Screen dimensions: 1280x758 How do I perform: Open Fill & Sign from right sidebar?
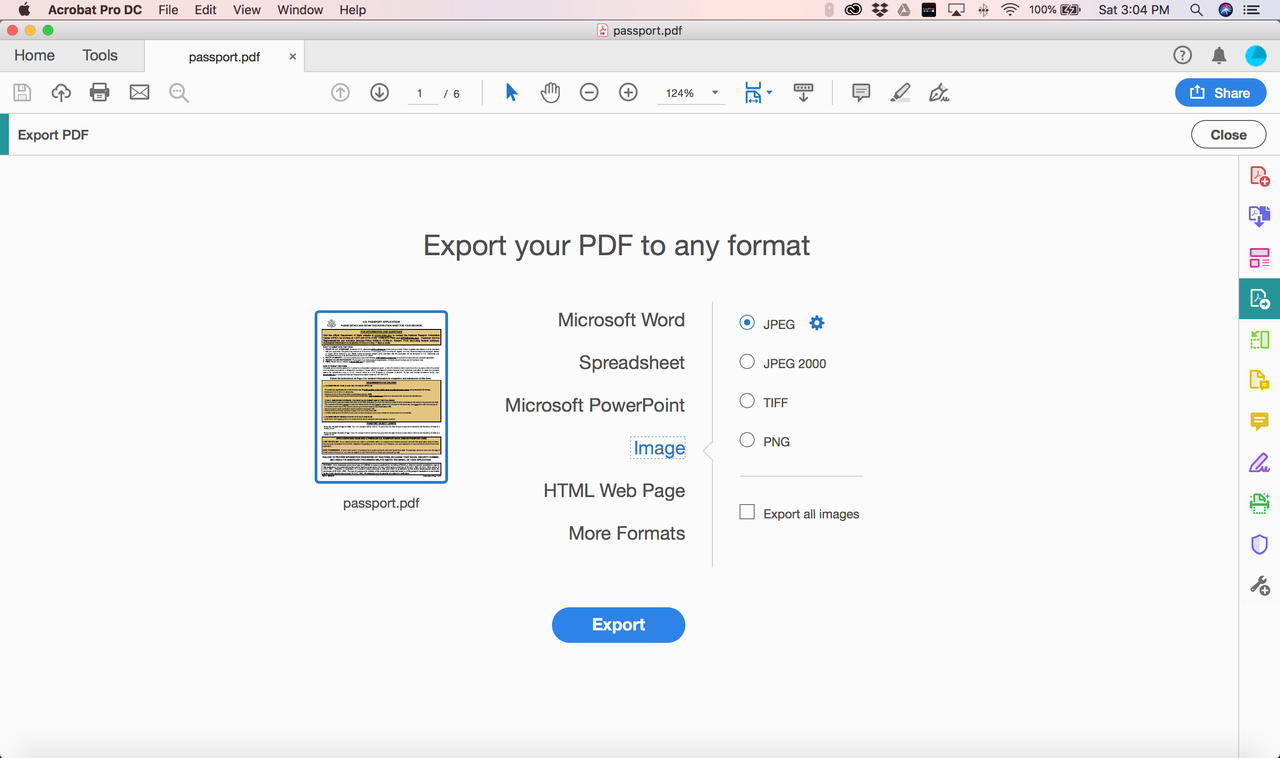point(1259,462)
